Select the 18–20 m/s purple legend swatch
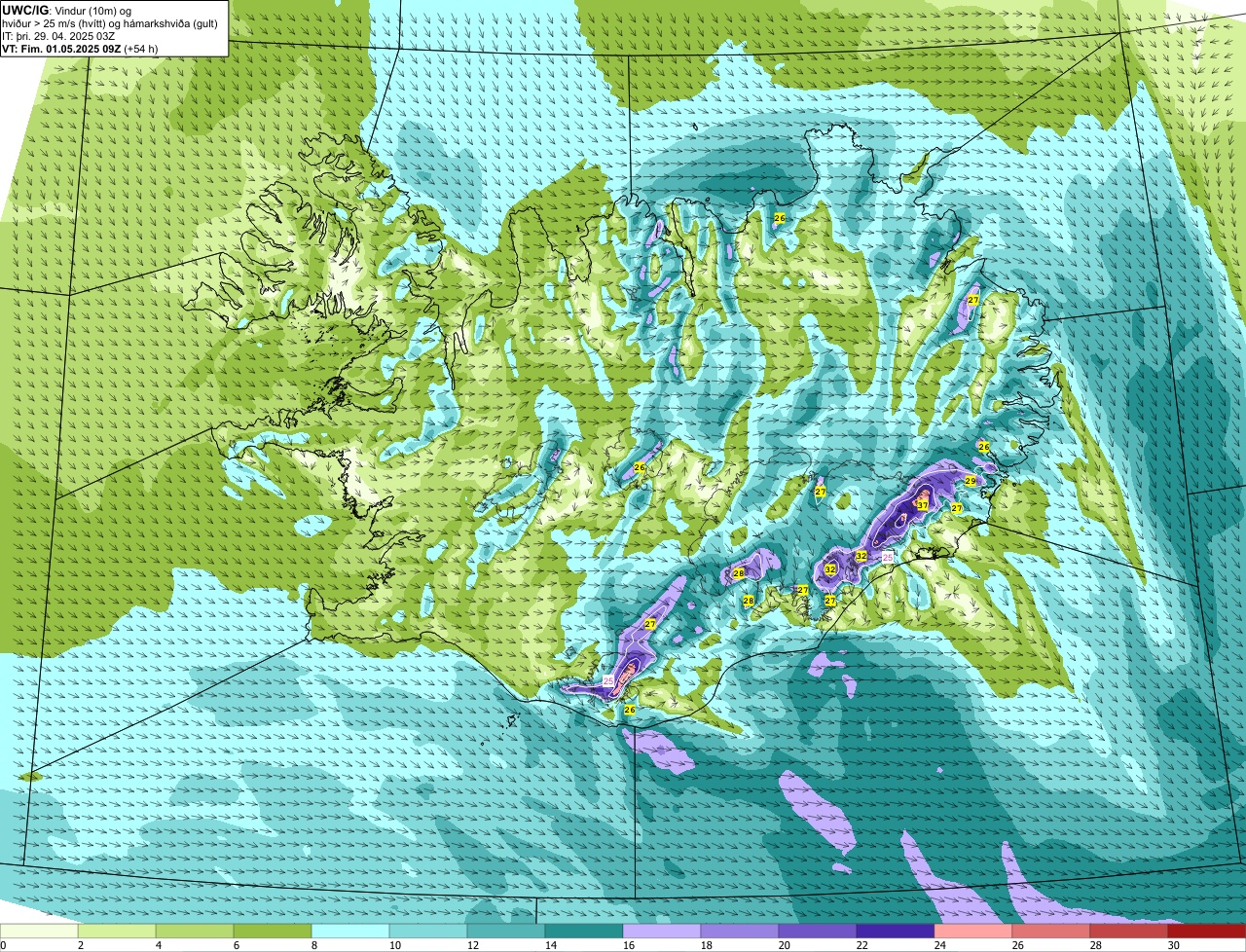 click(740, 931)
